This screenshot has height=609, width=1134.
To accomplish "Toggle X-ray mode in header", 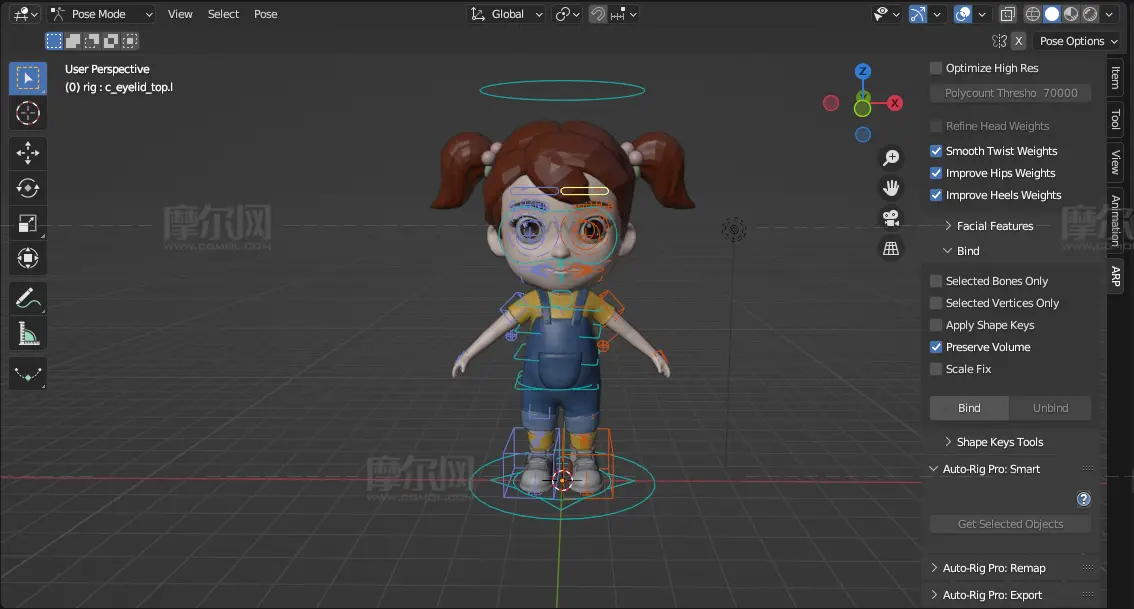I will (1007, 14).
